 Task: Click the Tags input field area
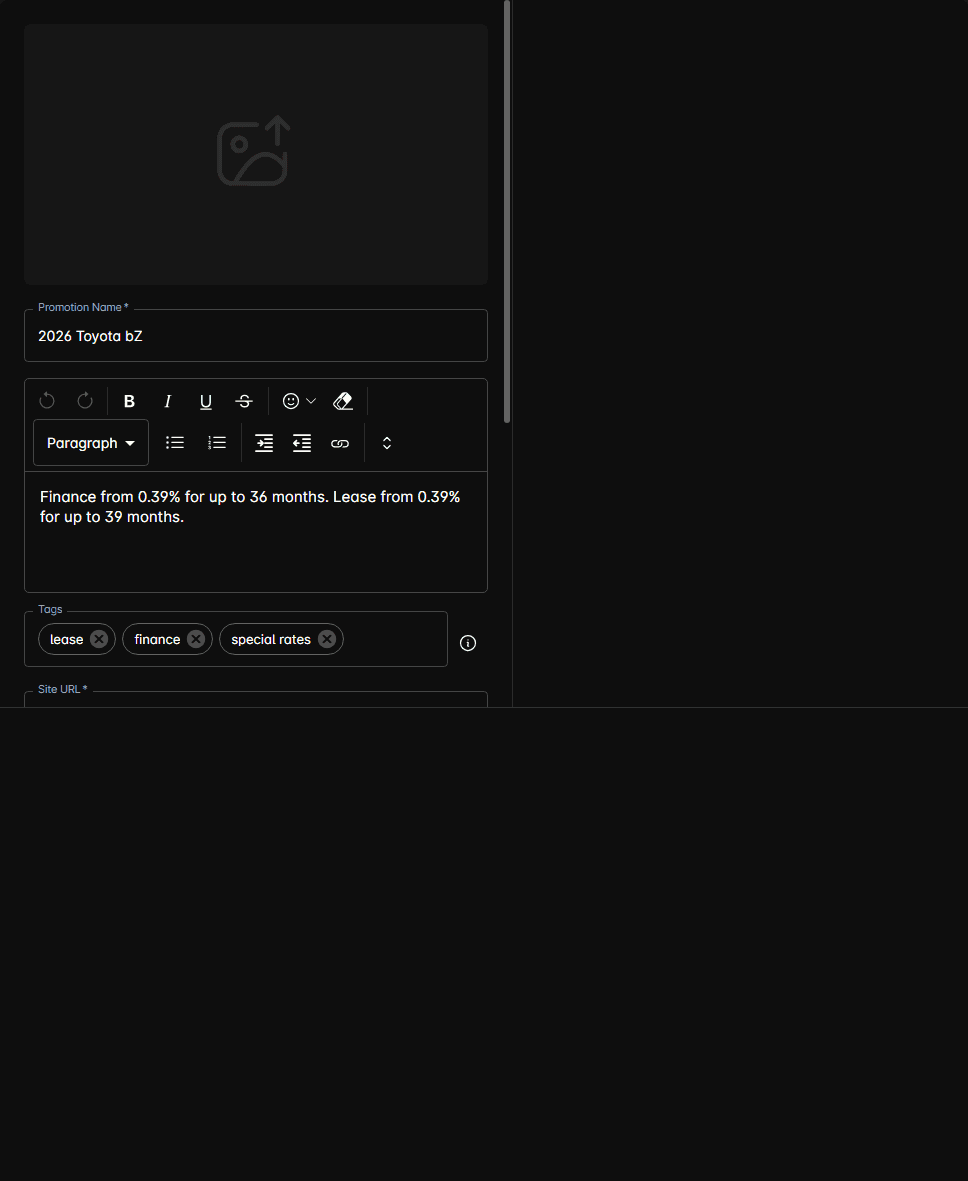pos(236,639)
